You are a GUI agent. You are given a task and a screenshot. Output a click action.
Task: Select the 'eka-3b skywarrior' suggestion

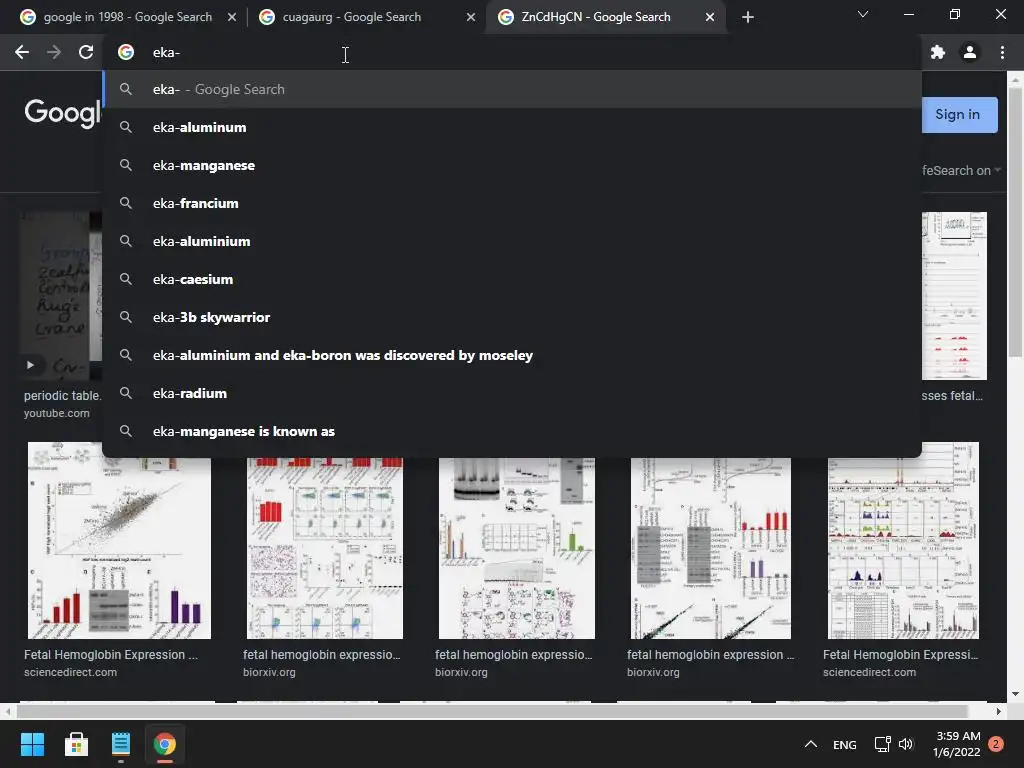tap(512, 317)
